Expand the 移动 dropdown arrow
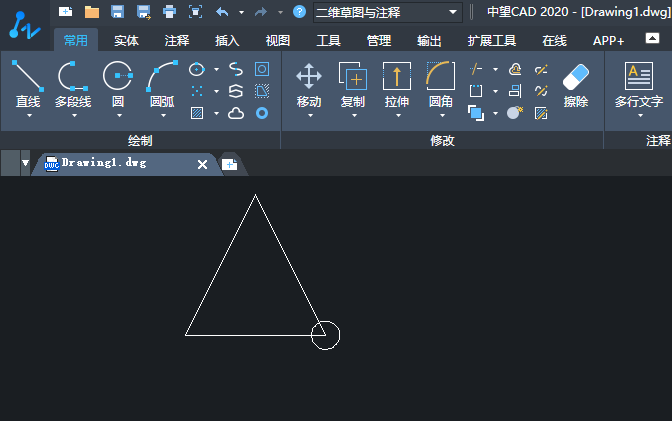672x421 pixels. point(310,115)
